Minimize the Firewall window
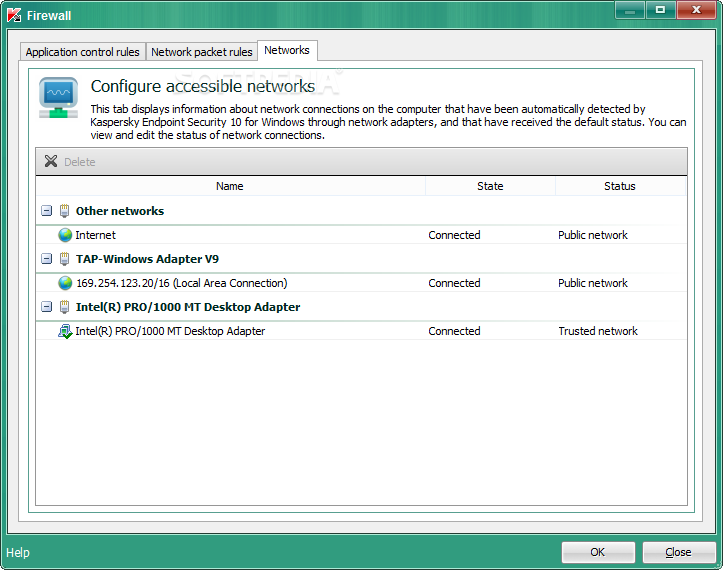This screenshot has width=723, height=570. (x=630, y=10)
